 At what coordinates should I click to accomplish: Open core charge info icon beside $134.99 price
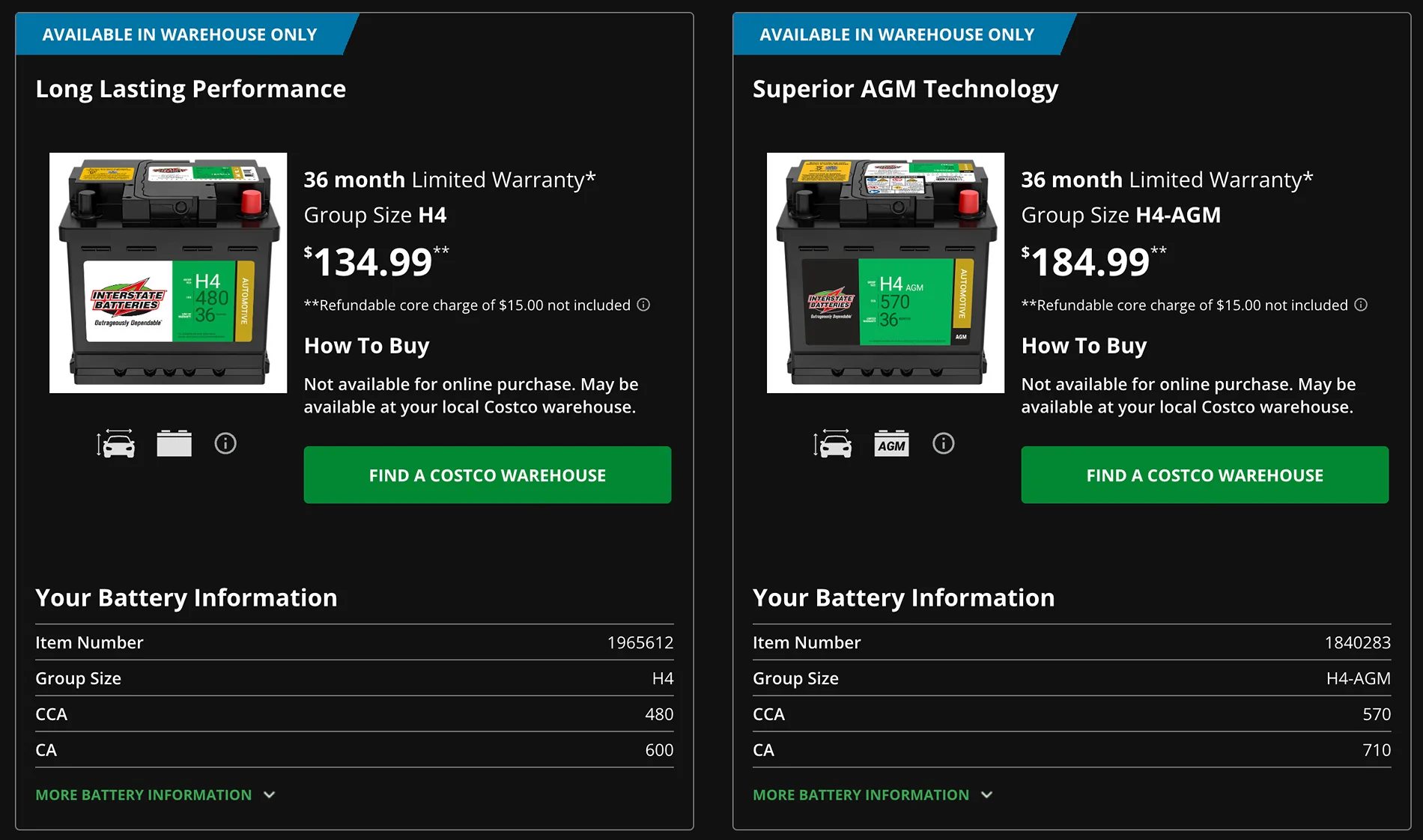pos(643,305)
